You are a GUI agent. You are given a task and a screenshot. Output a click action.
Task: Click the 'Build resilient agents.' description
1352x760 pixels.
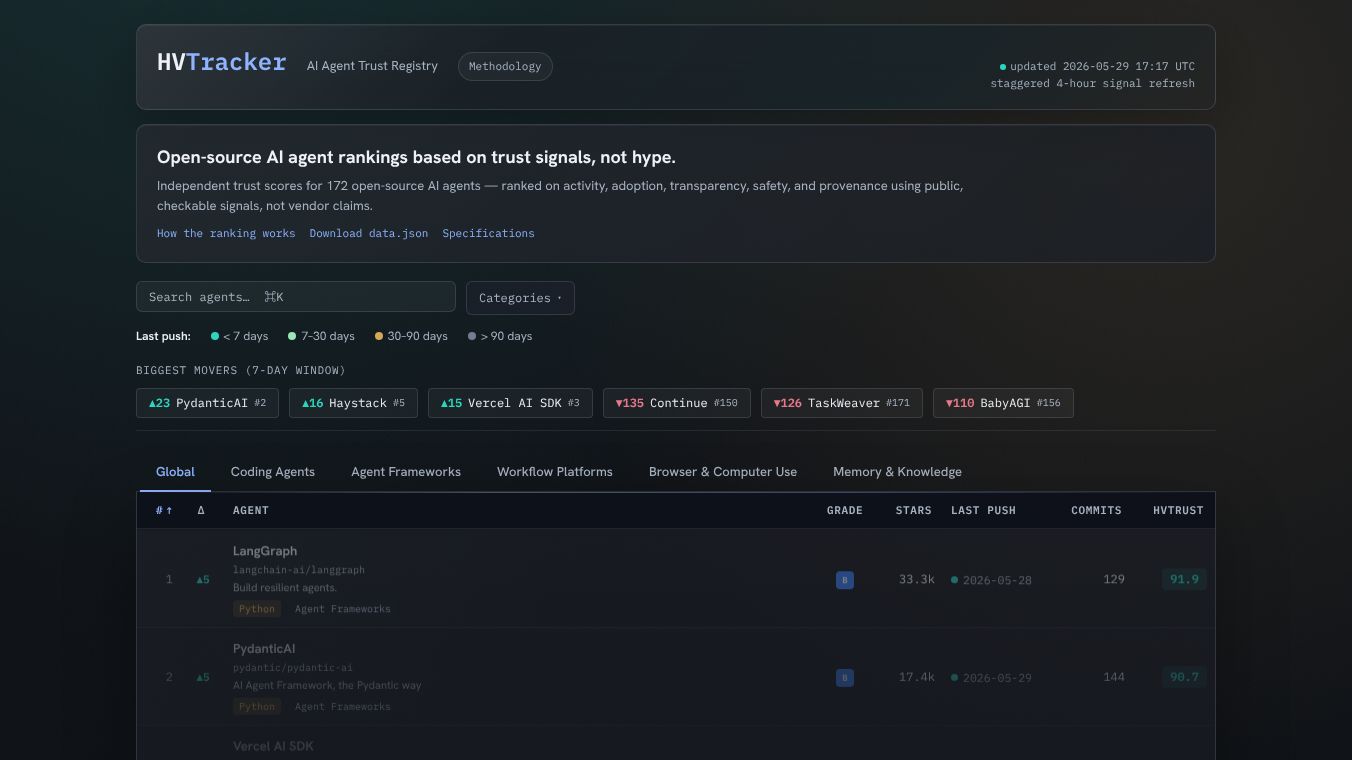point(285,588)
